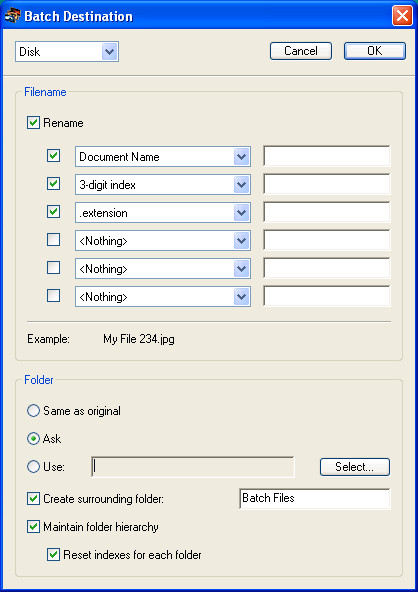418x592 pixels.
Task: Click the example filename My File 234.jpg
Action: [139, 339]
